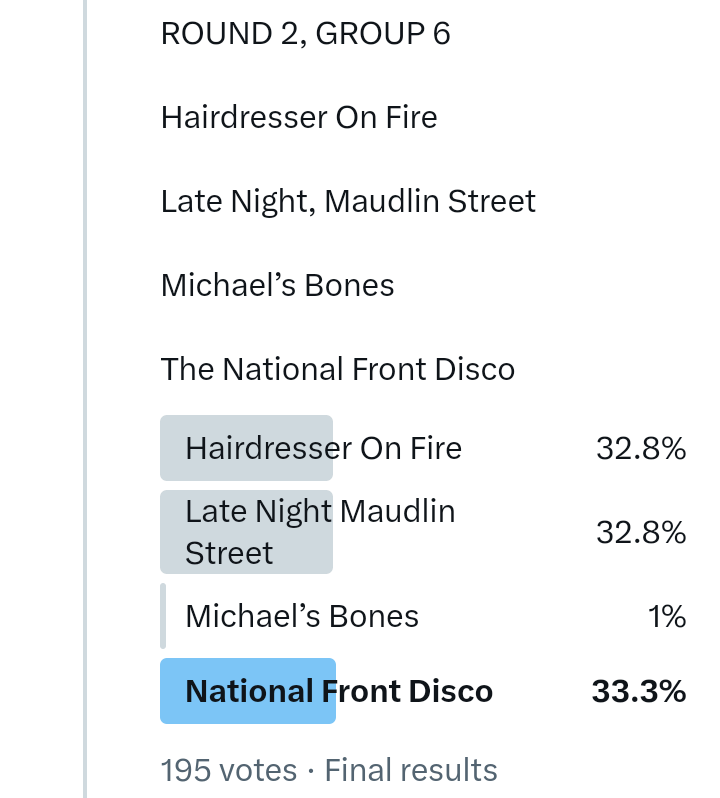The height and width of the screenshot is (798, 720).
Task: Click the "Hairdresser On Fire" line in tweet text
Action: 299,118
